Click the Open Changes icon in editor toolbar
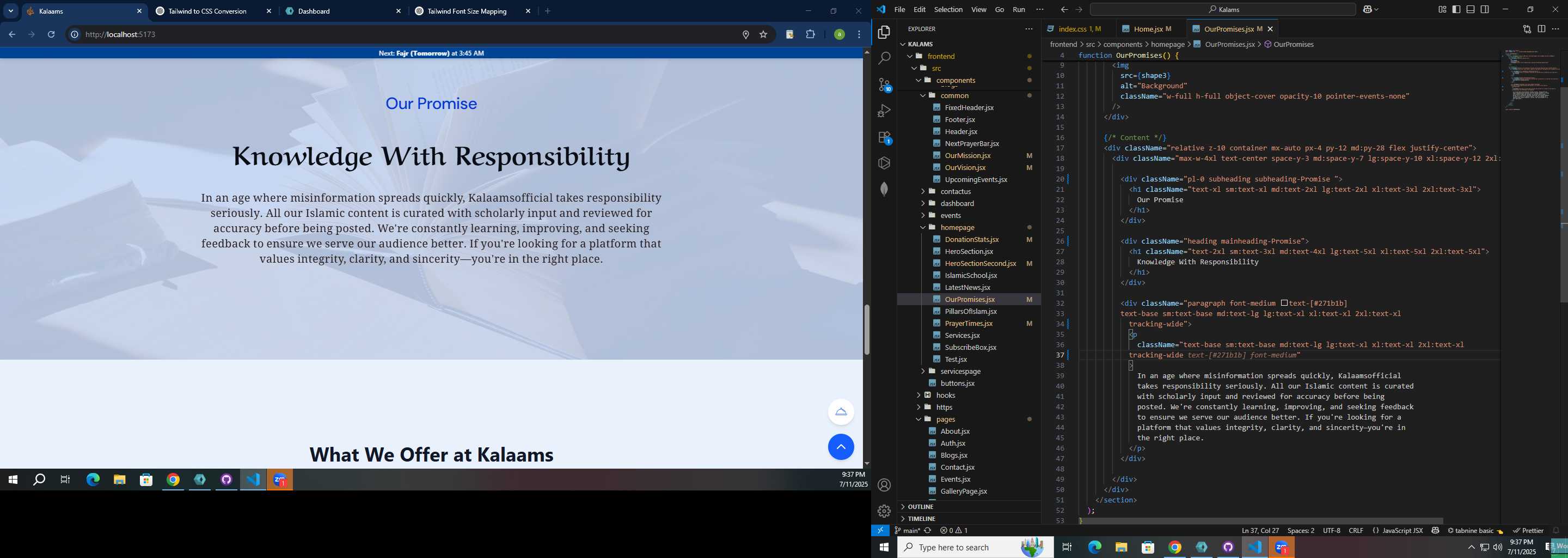Viewport: 1568px width, 558px height. click(1527, 29)
